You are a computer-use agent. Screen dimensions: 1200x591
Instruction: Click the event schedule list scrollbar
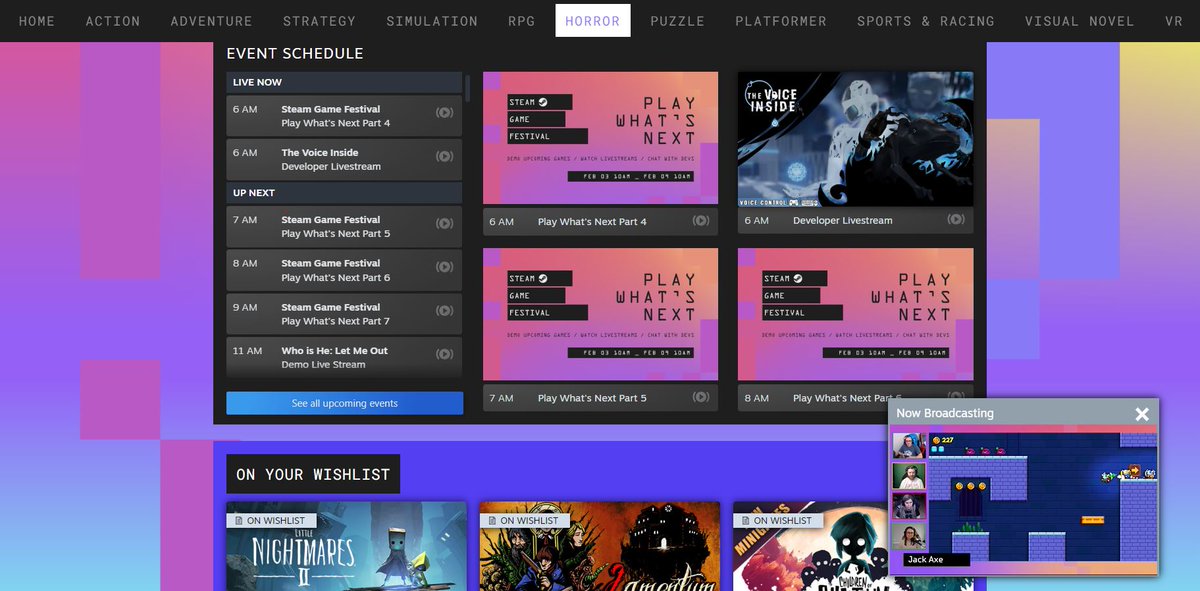point(467,87)
